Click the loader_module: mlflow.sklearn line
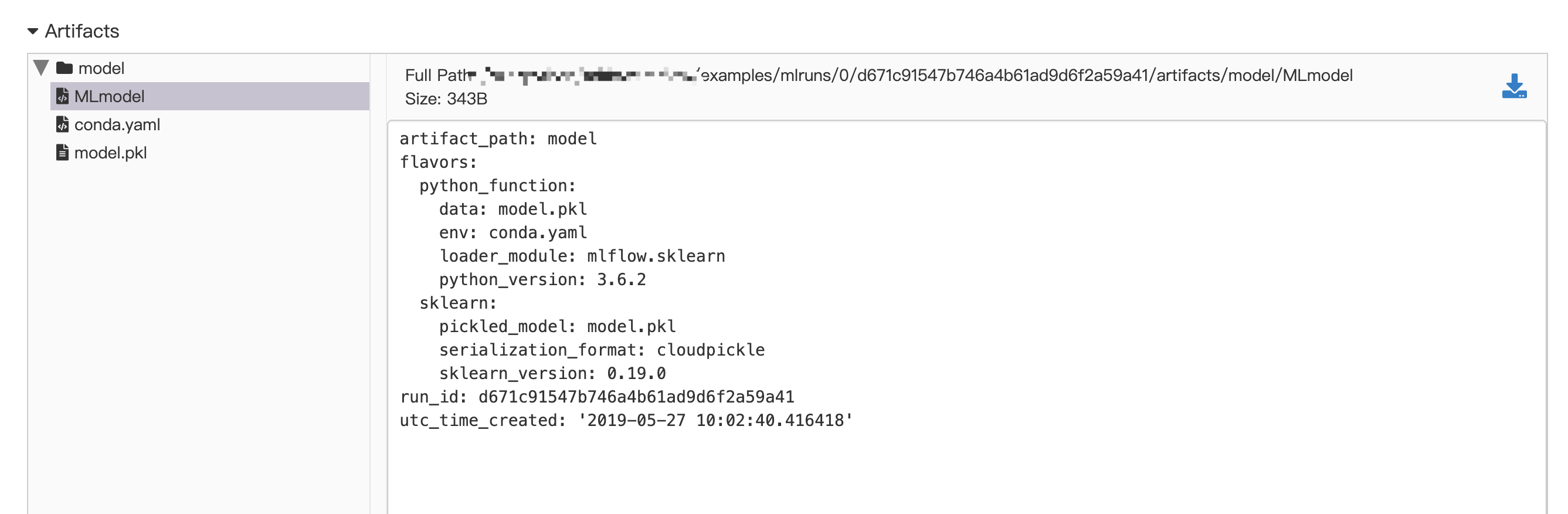This screenshot has height=514, width=1568. click(x=582, y=256)
